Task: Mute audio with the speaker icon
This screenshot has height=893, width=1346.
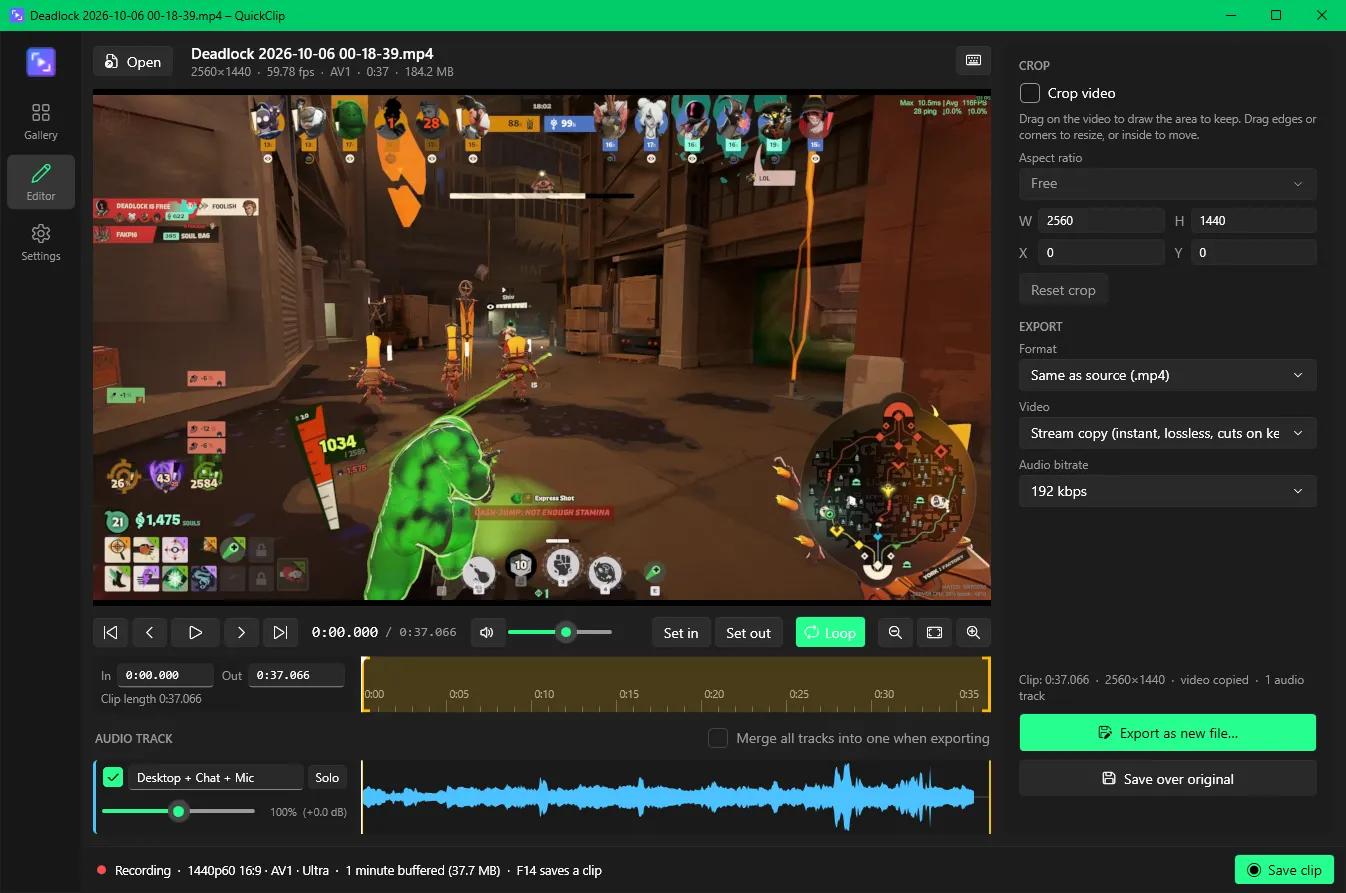Action: 487,632
